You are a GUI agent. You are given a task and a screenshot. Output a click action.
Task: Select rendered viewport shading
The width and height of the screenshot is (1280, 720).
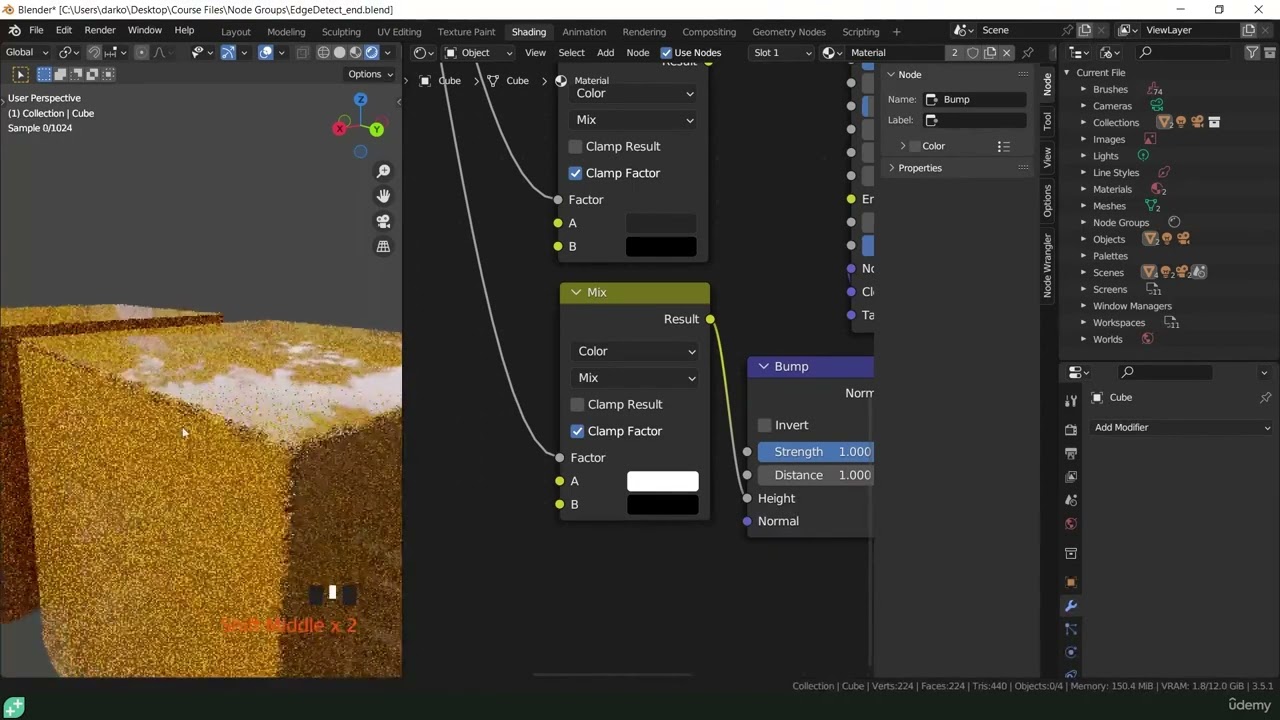pos(372,52)
